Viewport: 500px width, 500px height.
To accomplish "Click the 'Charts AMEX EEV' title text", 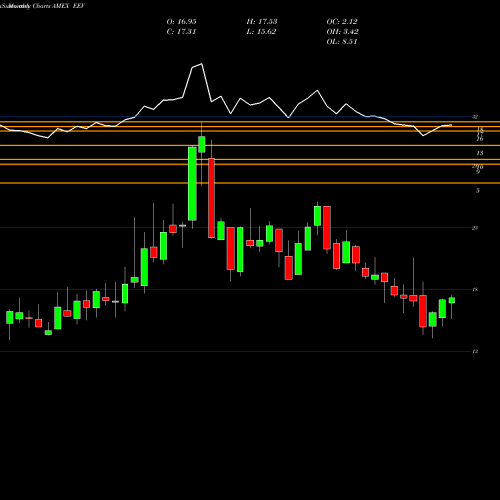I will tap(59, 6).
